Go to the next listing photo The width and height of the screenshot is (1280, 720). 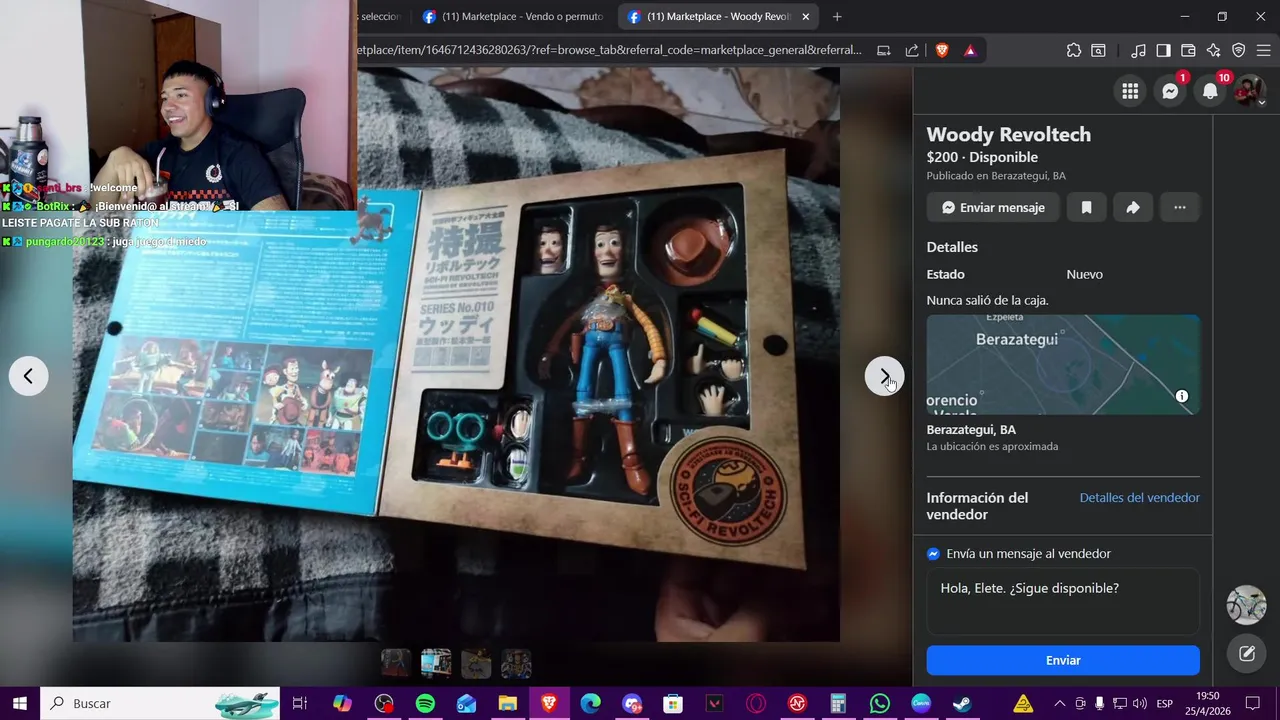884,376
